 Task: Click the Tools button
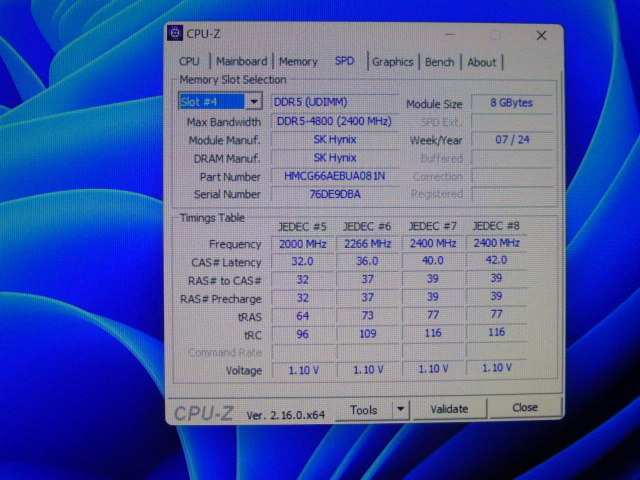pos(363,409)
